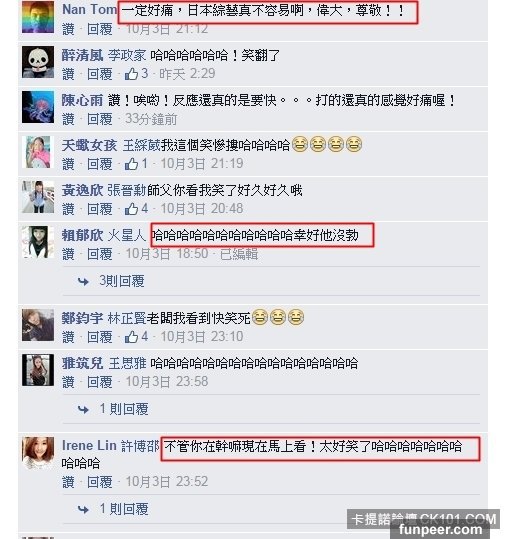Click 讚 under Nan Tom's comment

coord(68,29)
